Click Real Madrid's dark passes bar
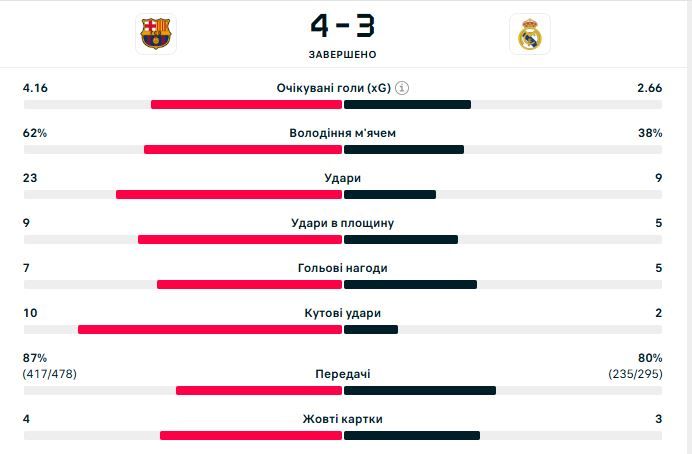 (x=420, y=390)
